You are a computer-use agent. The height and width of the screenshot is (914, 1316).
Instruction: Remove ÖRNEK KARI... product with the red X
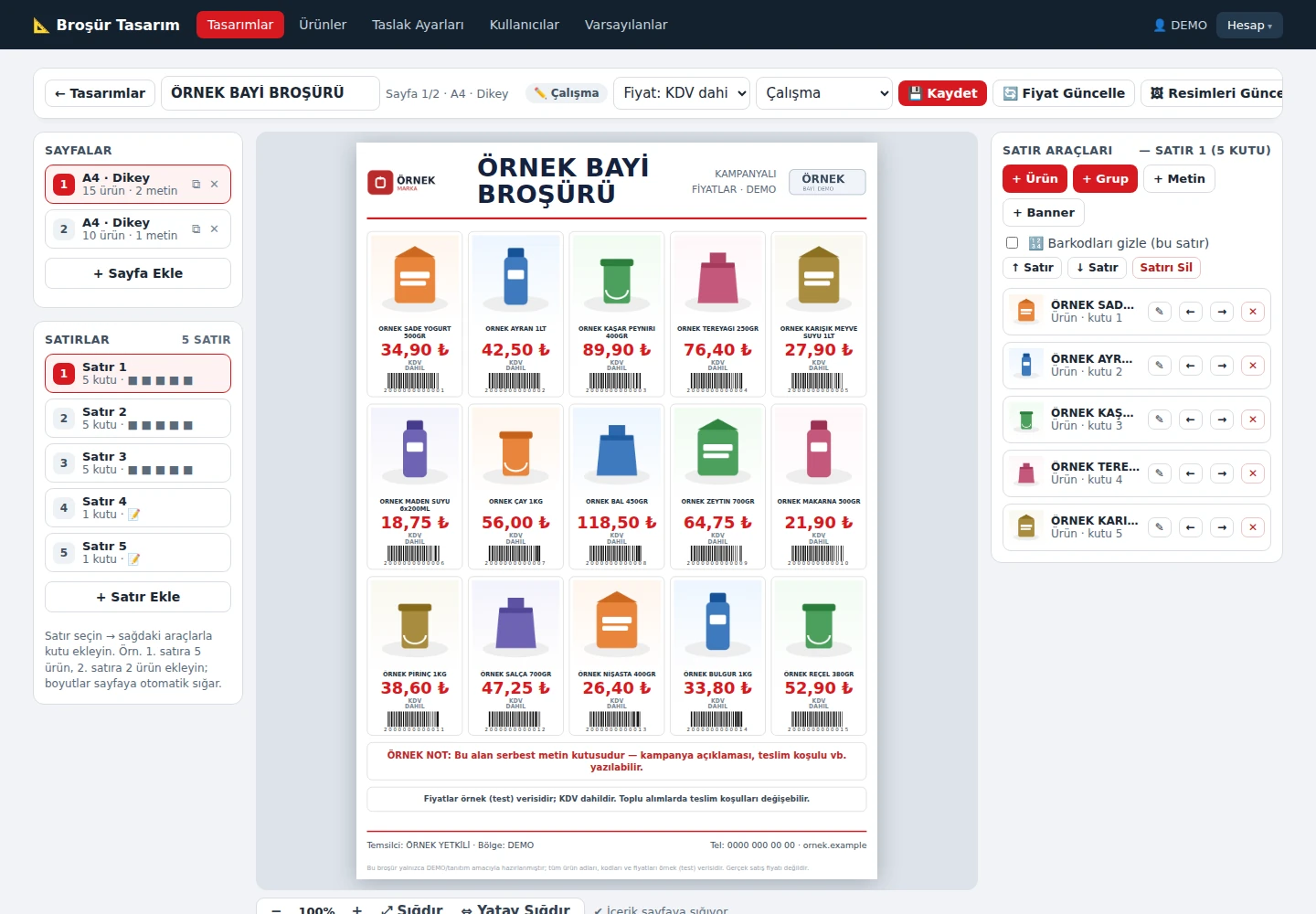point(1253,527)
